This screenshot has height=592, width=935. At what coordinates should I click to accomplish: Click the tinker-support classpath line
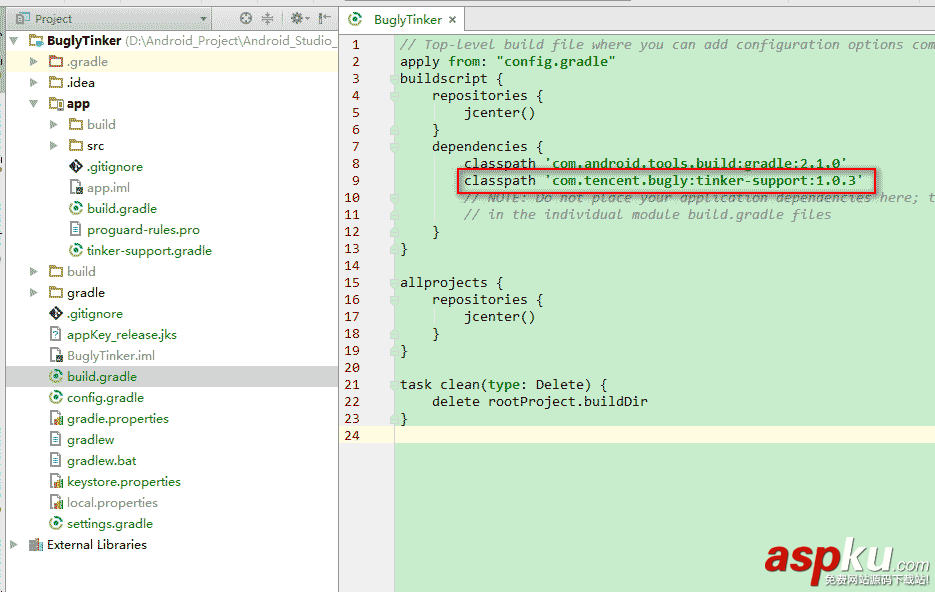point(663,181)
